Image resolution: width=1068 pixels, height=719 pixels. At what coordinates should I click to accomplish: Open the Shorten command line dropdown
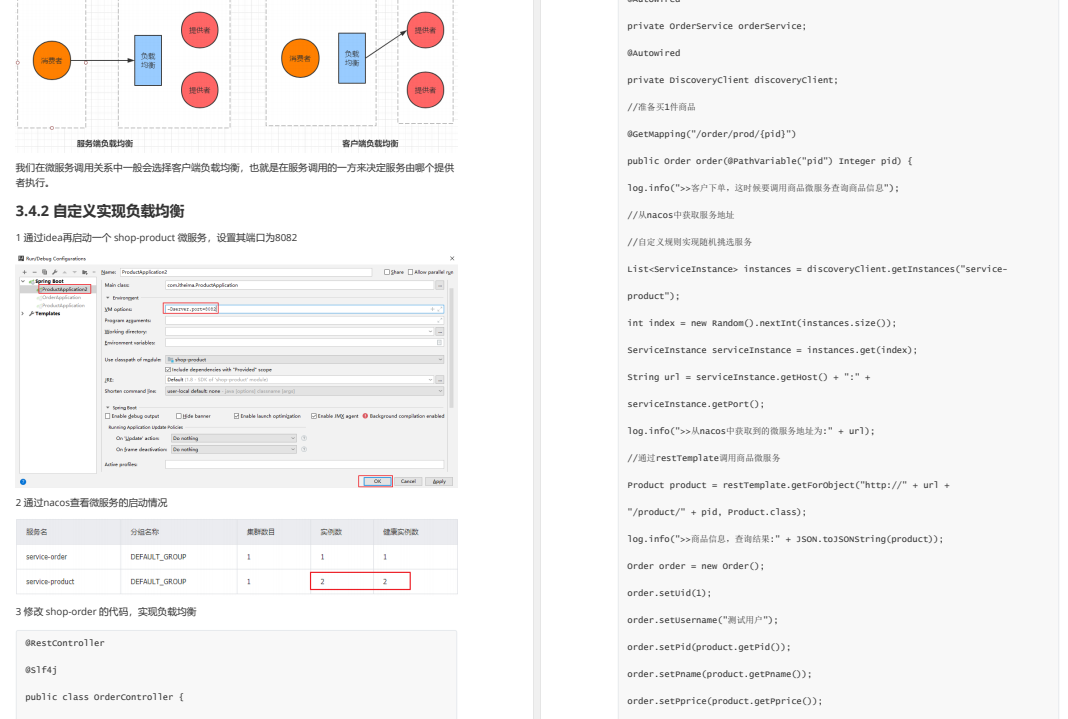click(304, 392)
